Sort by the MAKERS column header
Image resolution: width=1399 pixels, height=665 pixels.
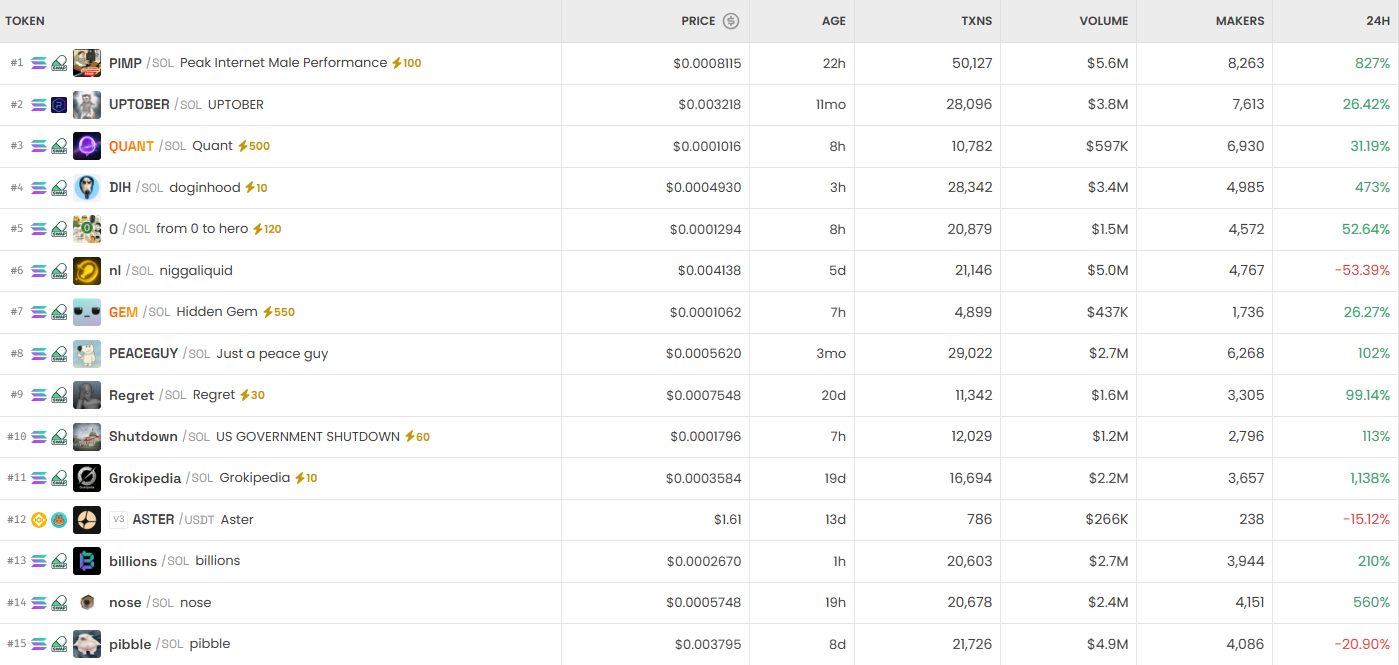pos(1239,21)
